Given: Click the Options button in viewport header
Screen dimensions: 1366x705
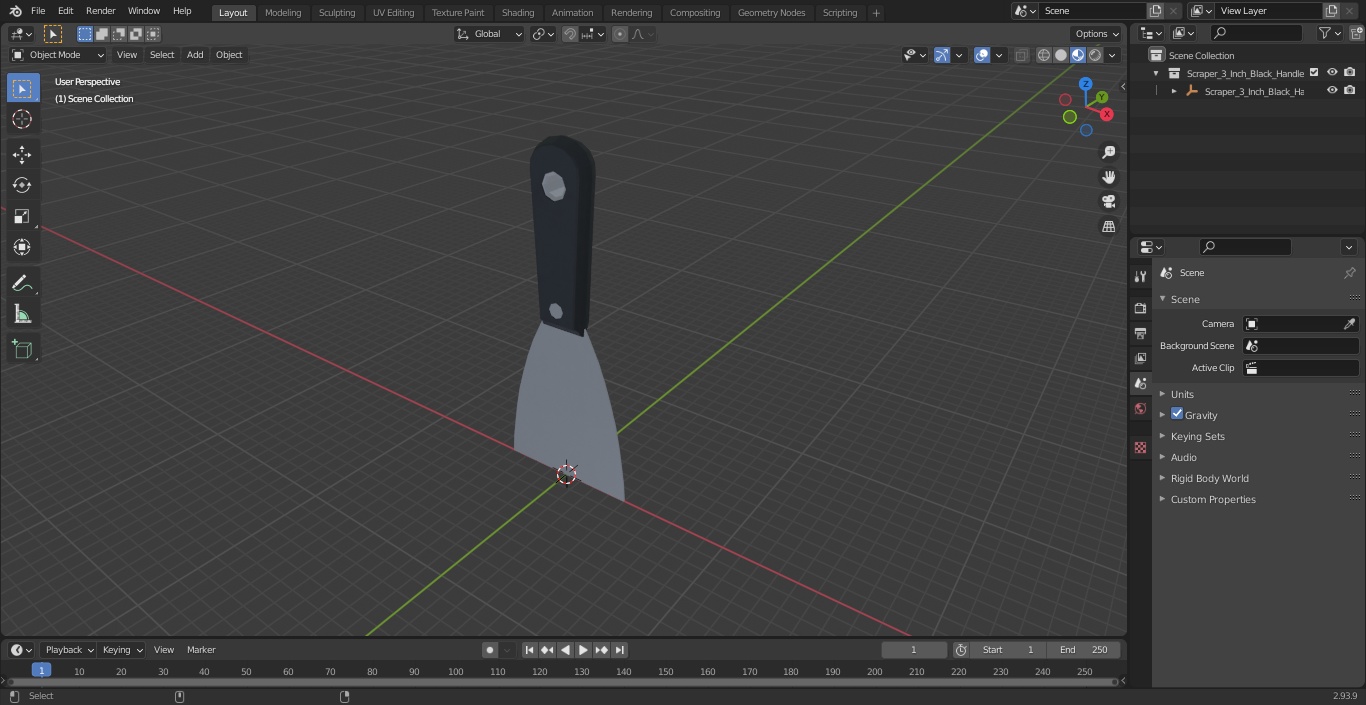Looking at the screenshot, I should coord(1097,34).
